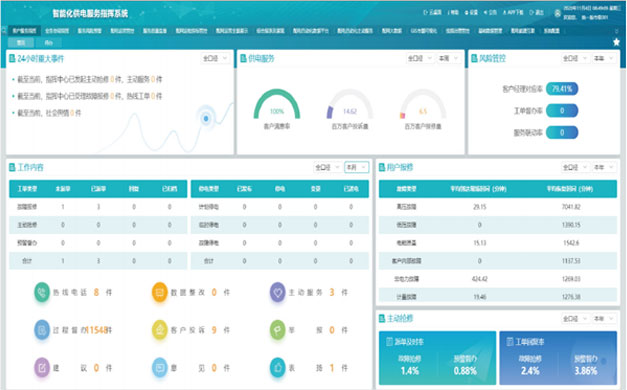
Task: Click the 百万客户报修量 6.5 gauge
Action: [423, 104]
